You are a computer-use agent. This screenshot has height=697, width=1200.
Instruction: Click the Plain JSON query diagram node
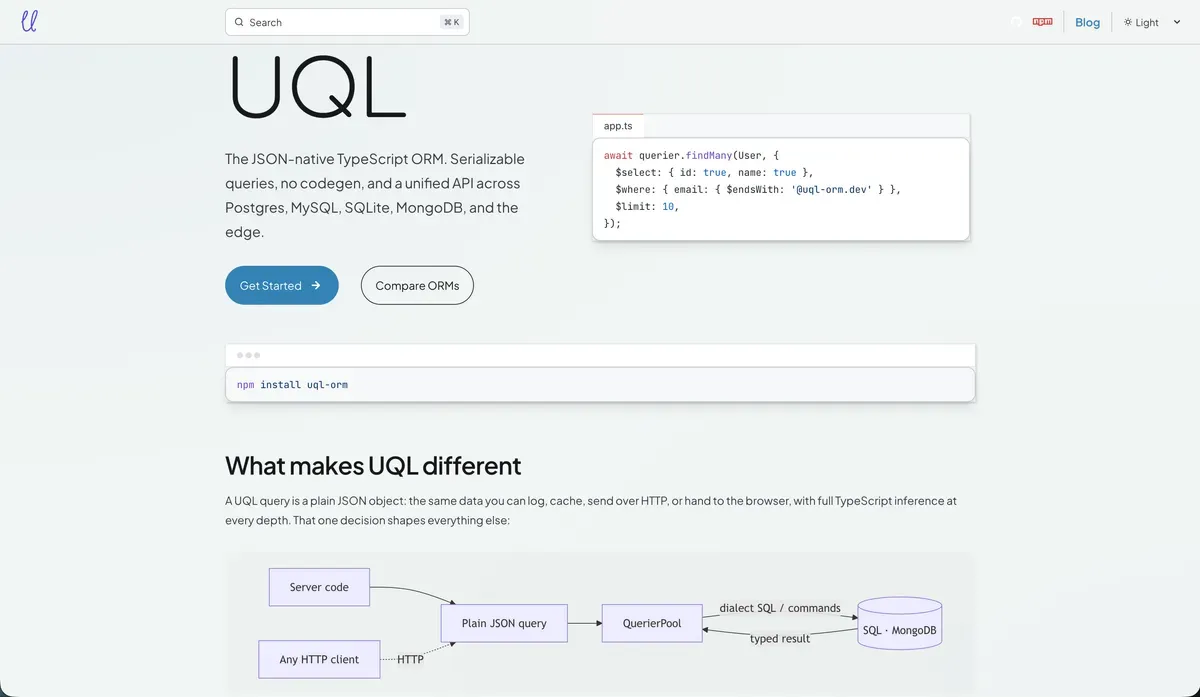click(x=504, y=623)
